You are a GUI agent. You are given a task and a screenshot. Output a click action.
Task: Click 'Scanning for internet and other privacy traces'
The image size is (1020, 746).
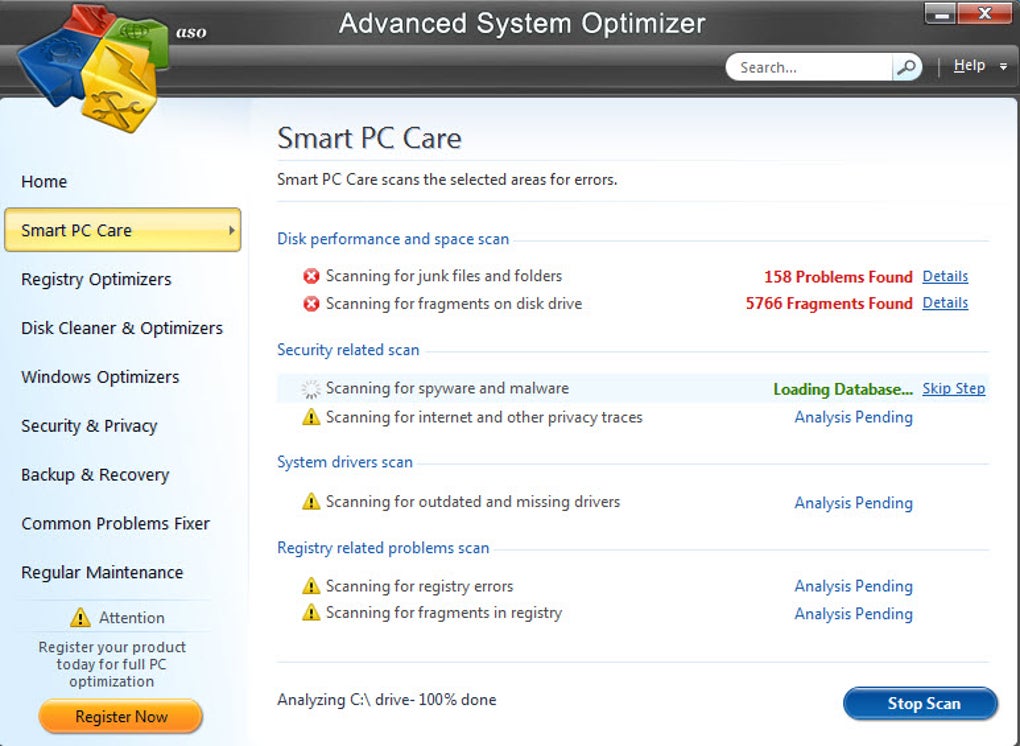click(x=484, y=417)
